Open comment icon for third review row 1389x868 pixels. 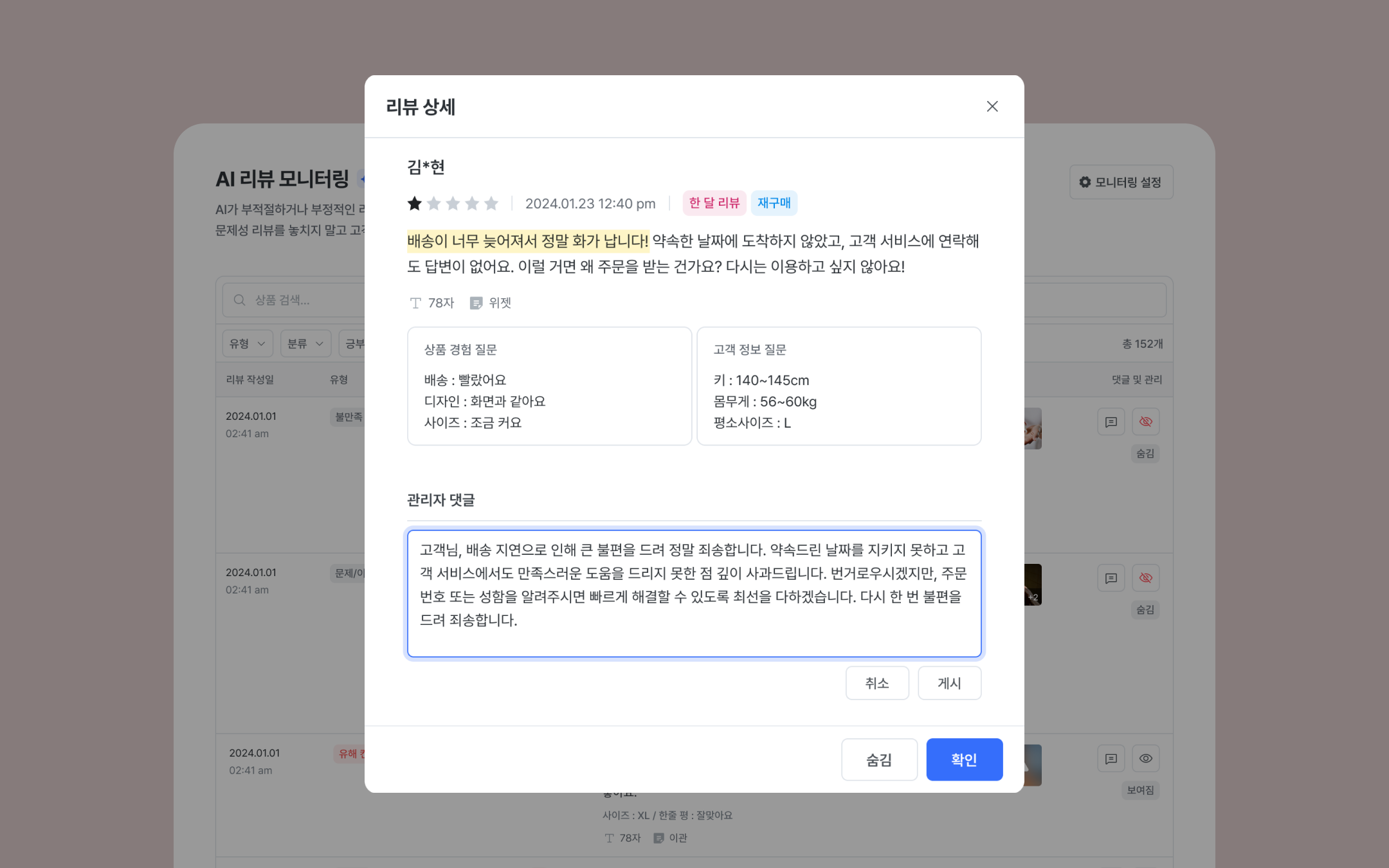(1111, 759)
